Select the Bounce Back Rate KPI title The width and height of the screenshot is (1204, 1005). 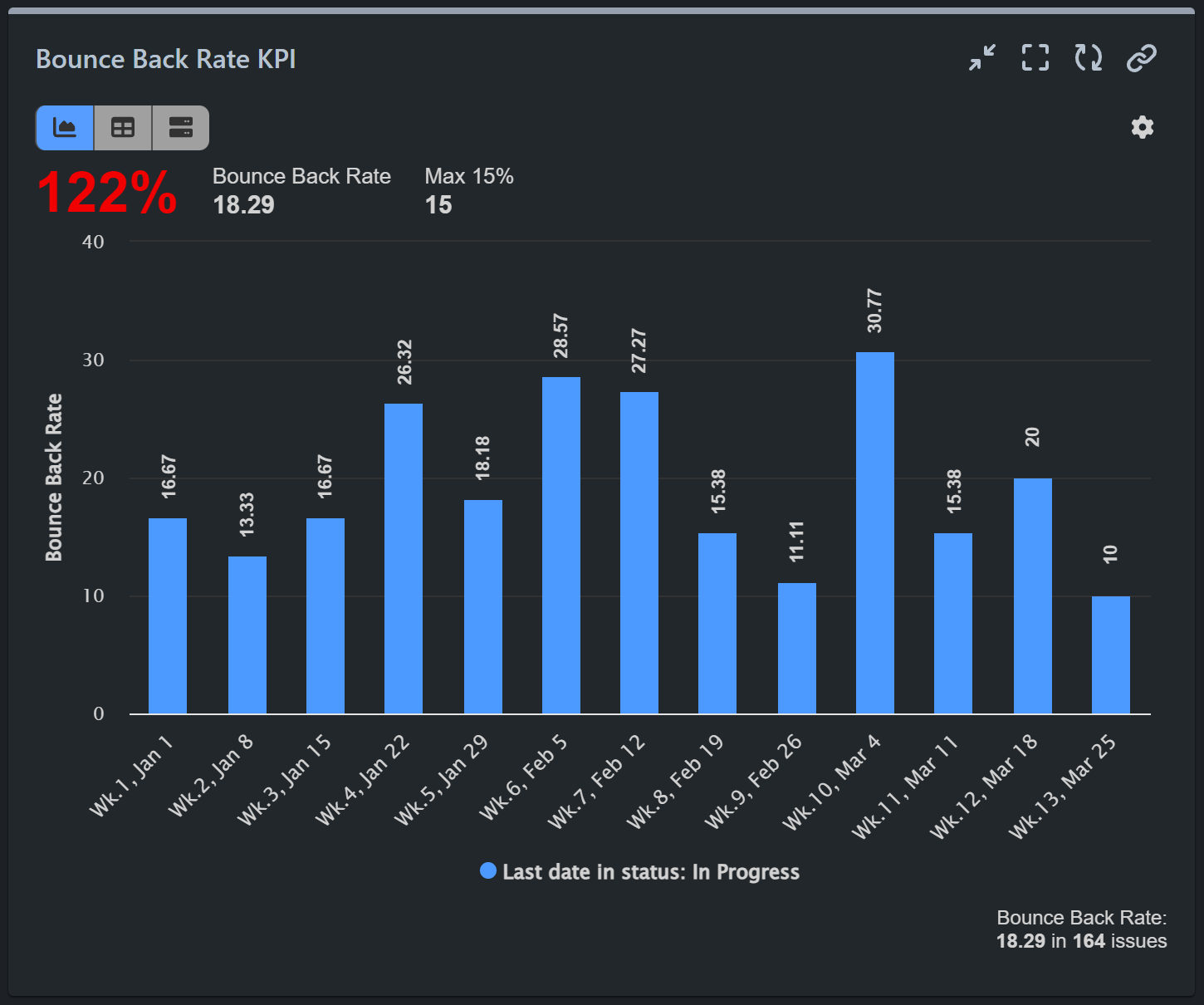[x=166, y=59]
